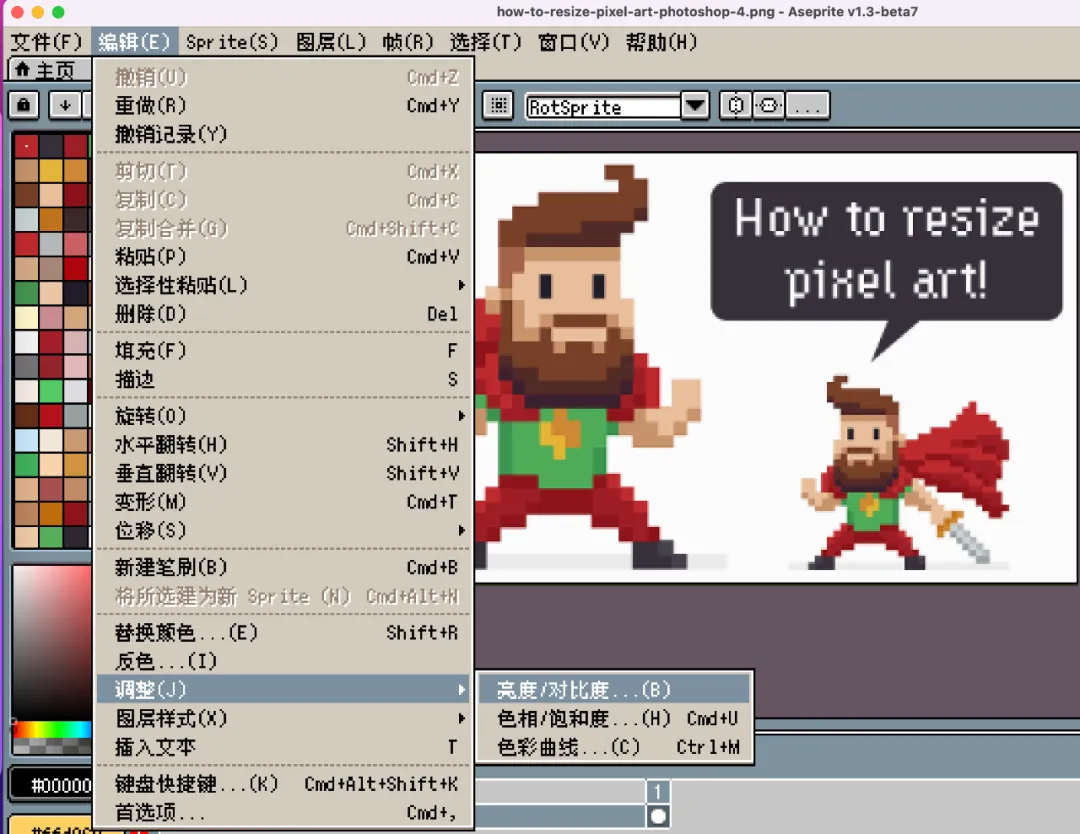This screenshot has height=834, width=1080.
Task: Click the palette lock icon
Action: click(24, 105)
